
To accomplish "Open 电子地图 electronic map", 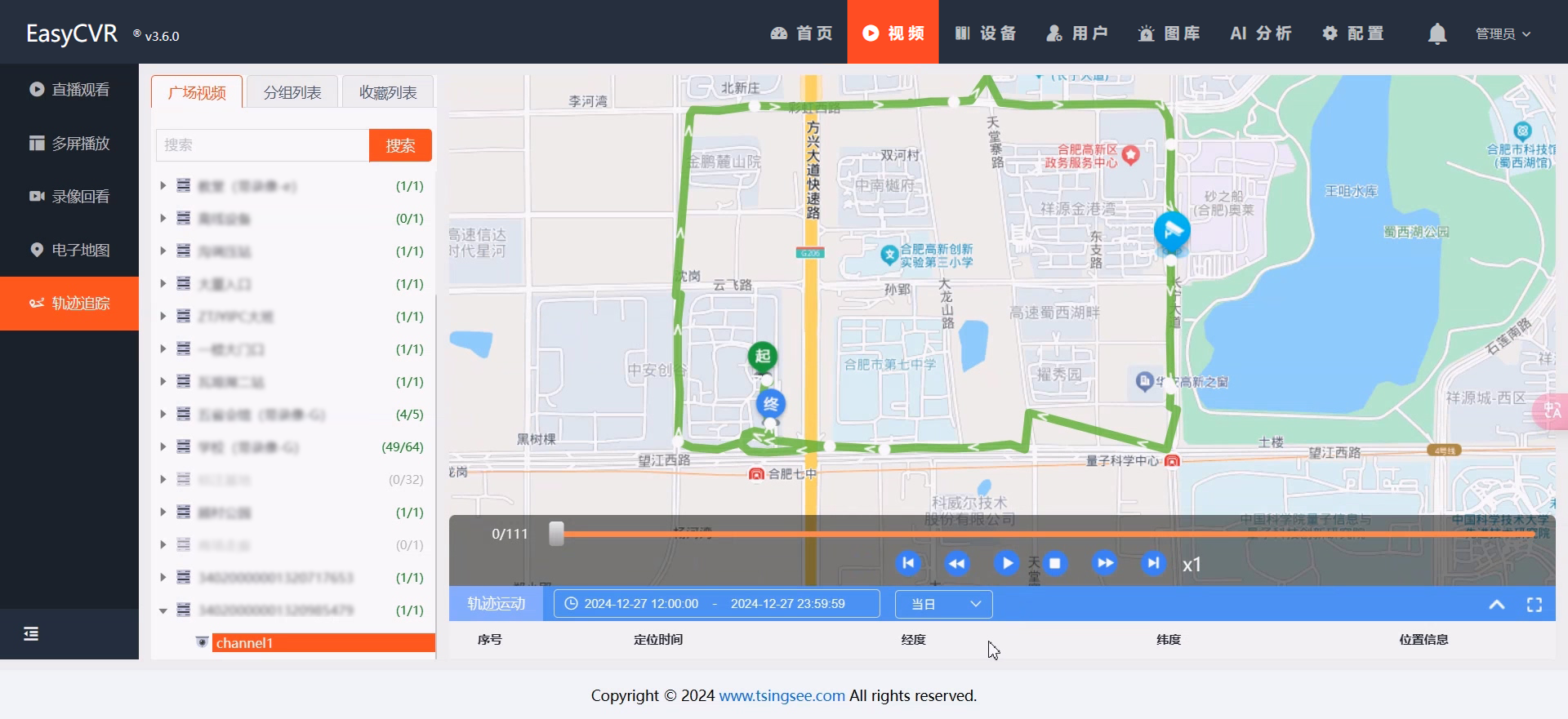I will coord(69,250).
